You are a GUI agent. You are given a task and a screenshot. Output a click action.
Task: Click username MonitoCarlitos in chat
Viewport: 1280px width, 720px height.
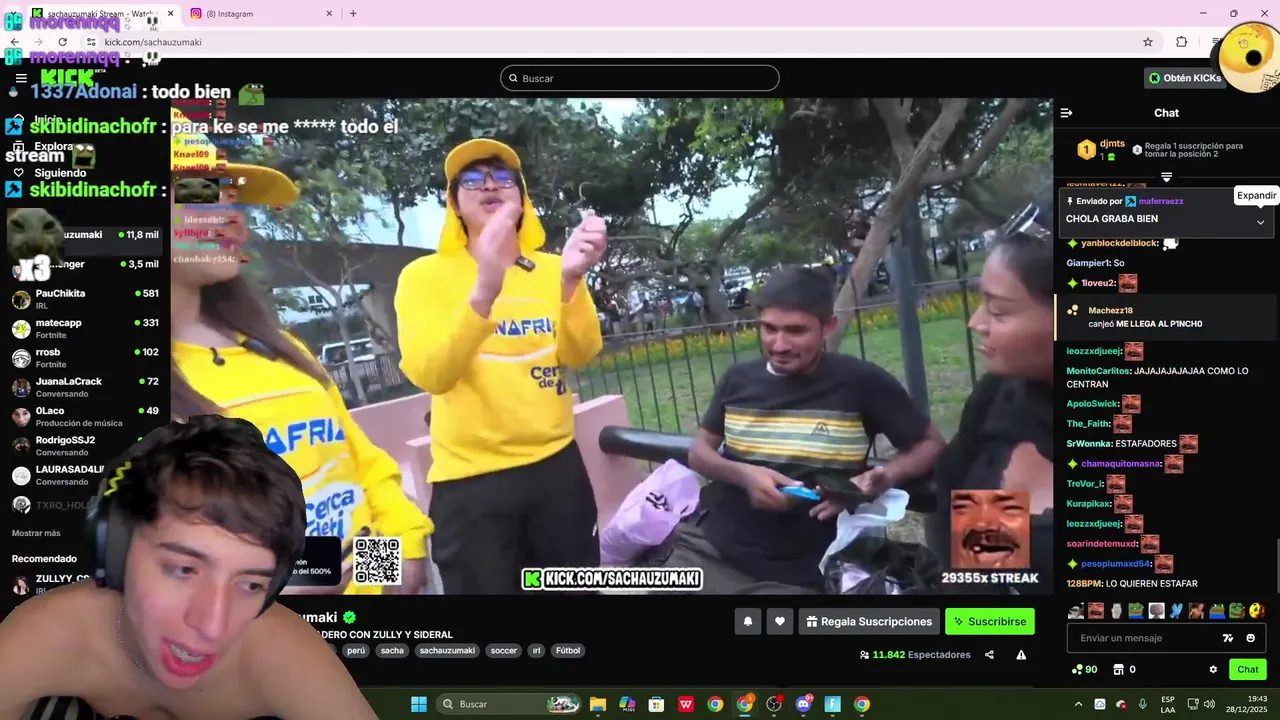click(1098, 371)
